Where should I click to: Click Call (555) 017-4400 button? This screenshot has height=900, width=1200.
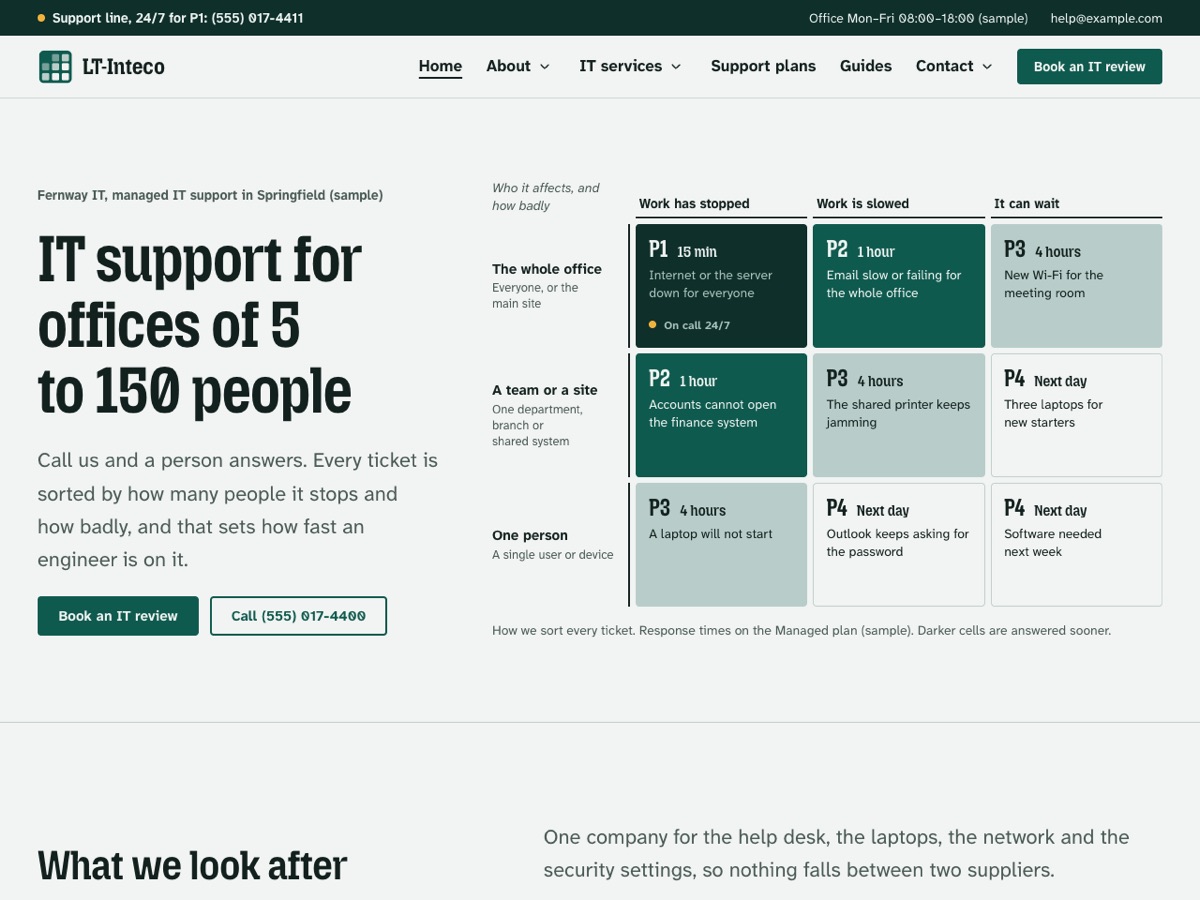click(x=298, y=616)
